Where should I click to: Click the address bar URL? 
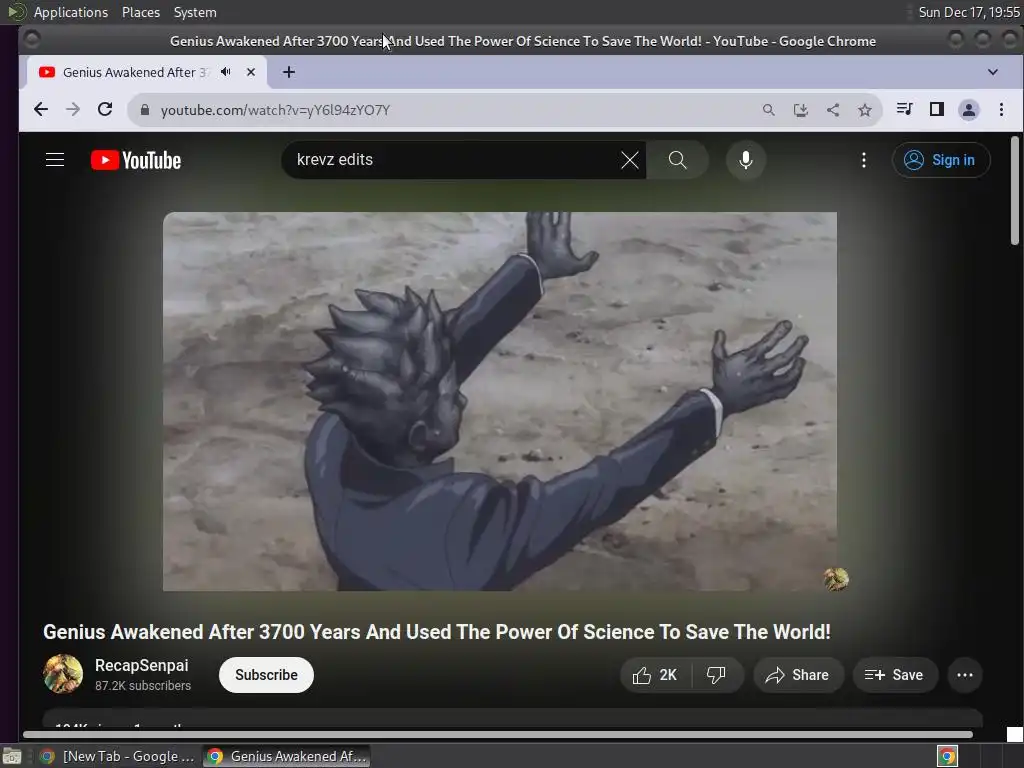275,110
